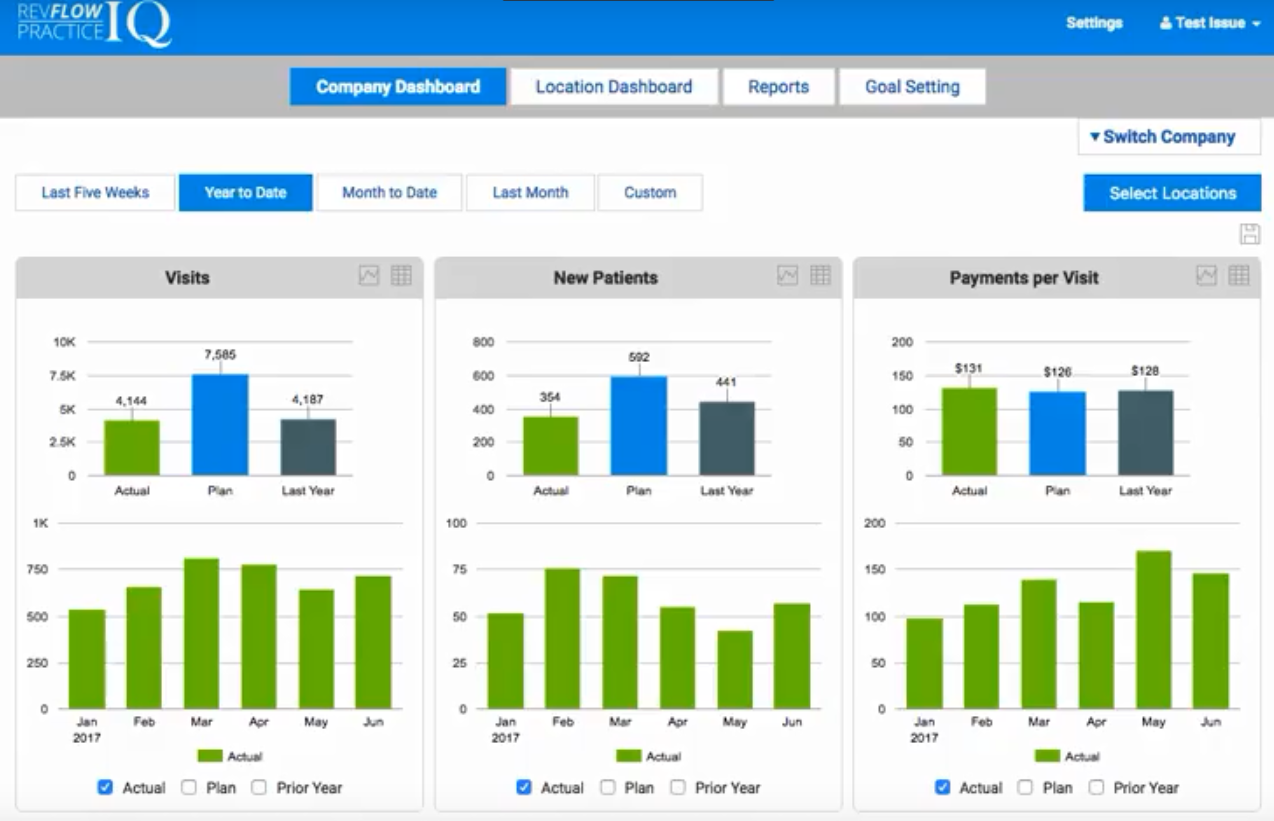Open the RevFlow Practice IQ logo
1274x821 pixels.
(93, 24)
